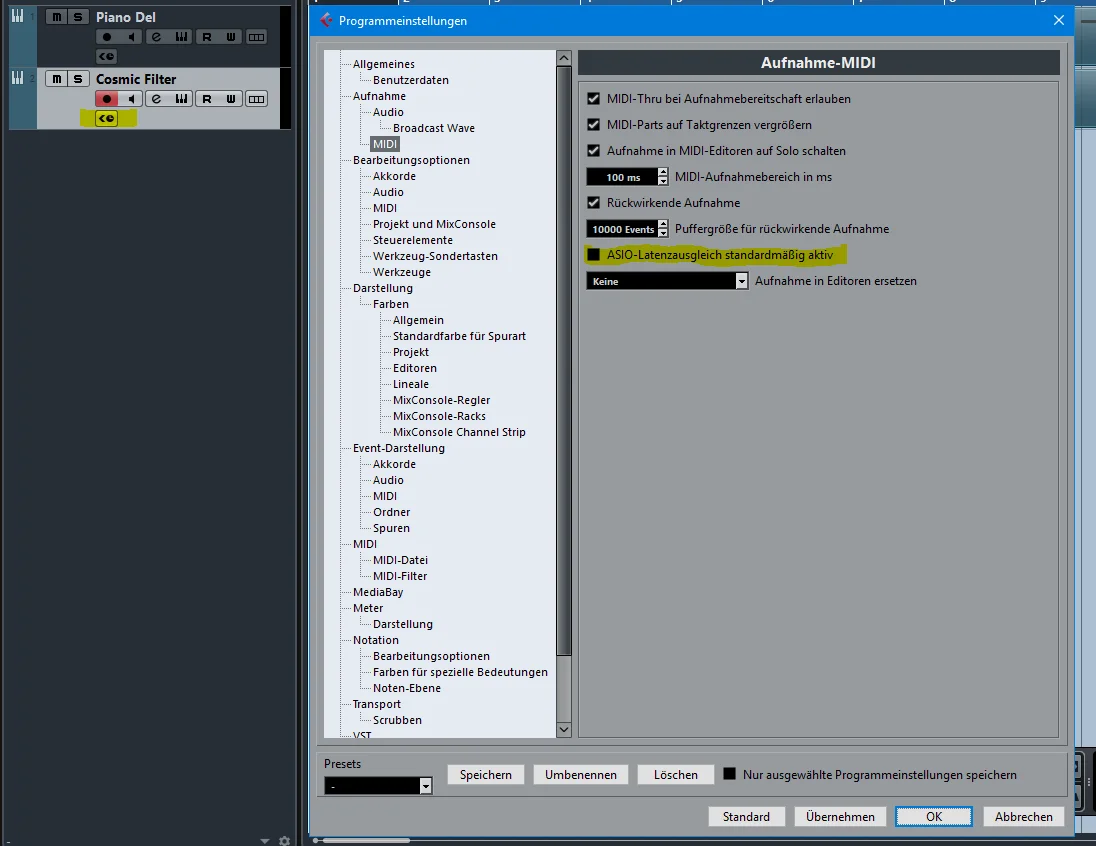This screenshot has width=1096, height=846.
Task: Select Broadcast Wave tree entry
Action: click(433, 128)
